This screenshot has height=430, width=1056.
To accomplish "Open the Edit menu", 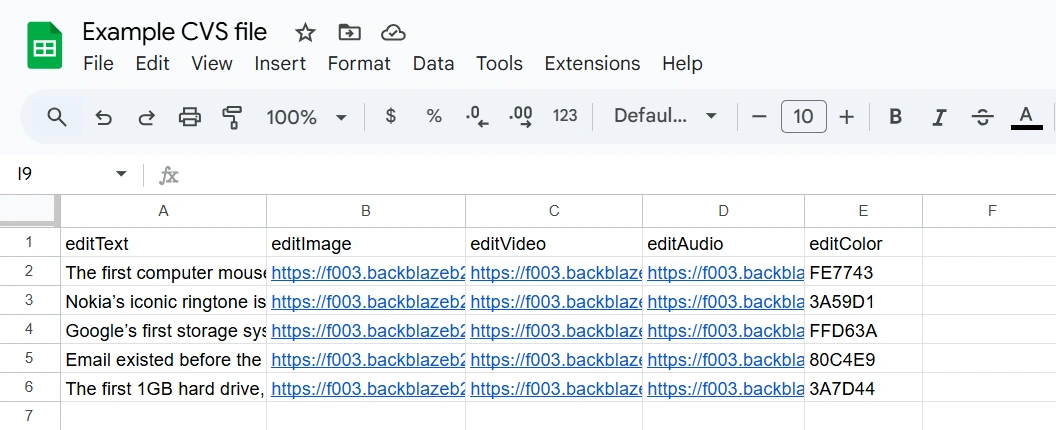I will click(x=152, y=63).
